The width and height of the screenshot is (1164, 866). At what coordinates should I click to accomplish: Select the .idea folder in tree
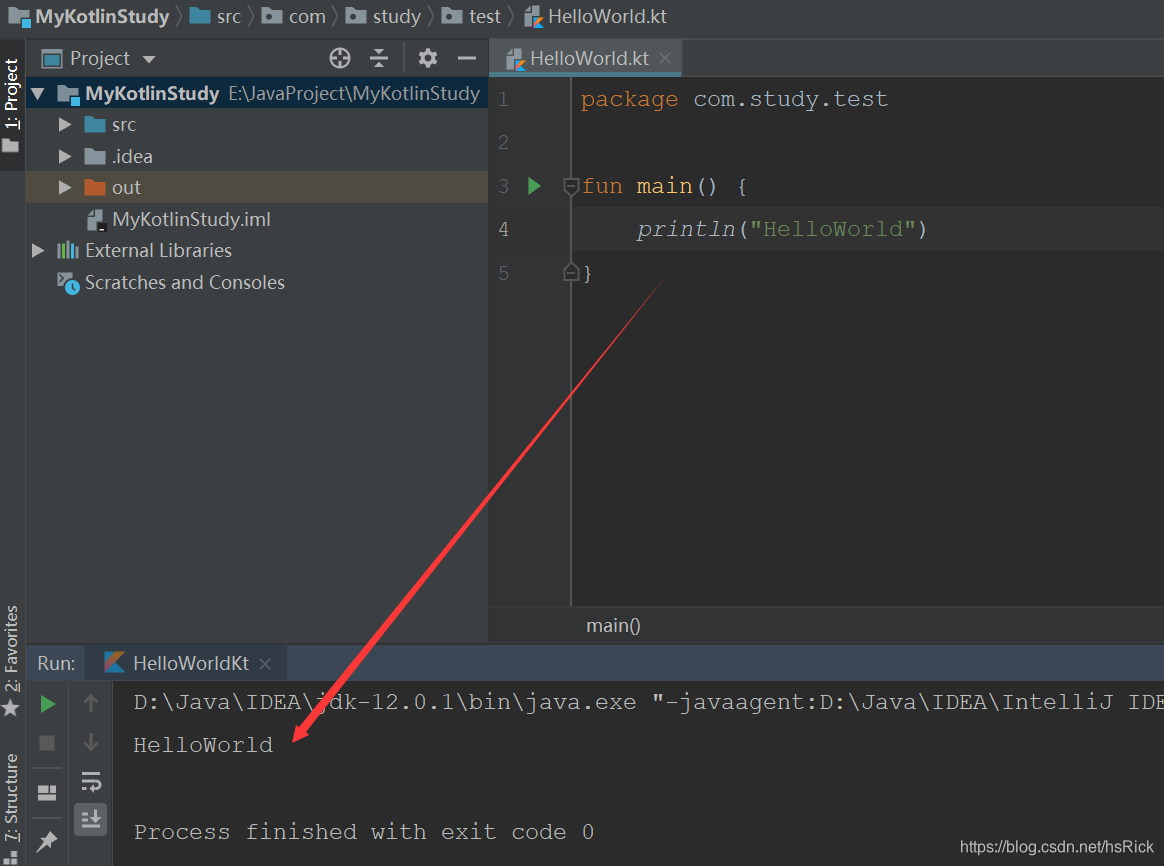[132, 157]
